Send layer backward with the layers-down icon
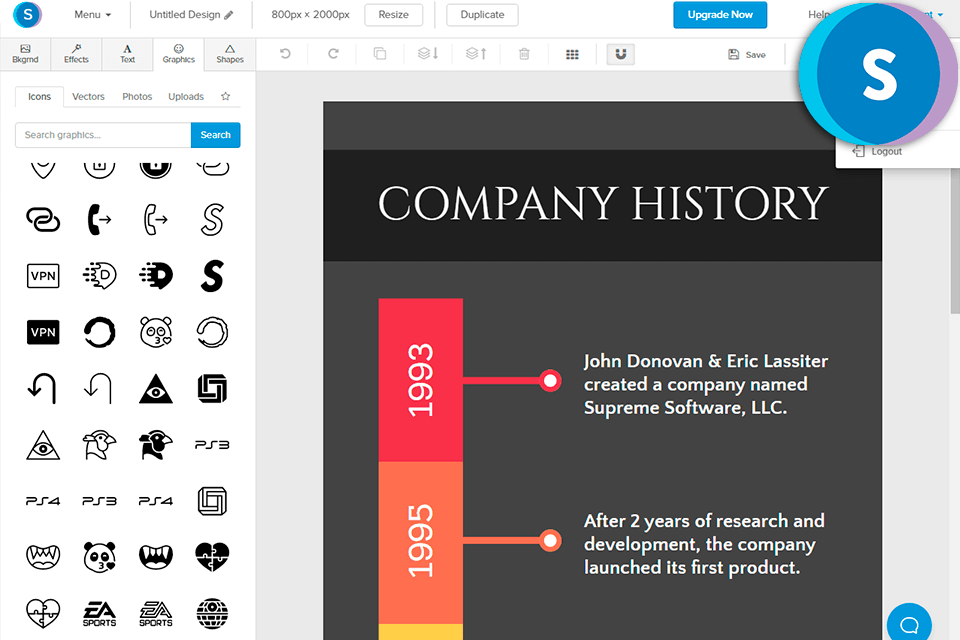The image size is (960, 640). point(428,54)
